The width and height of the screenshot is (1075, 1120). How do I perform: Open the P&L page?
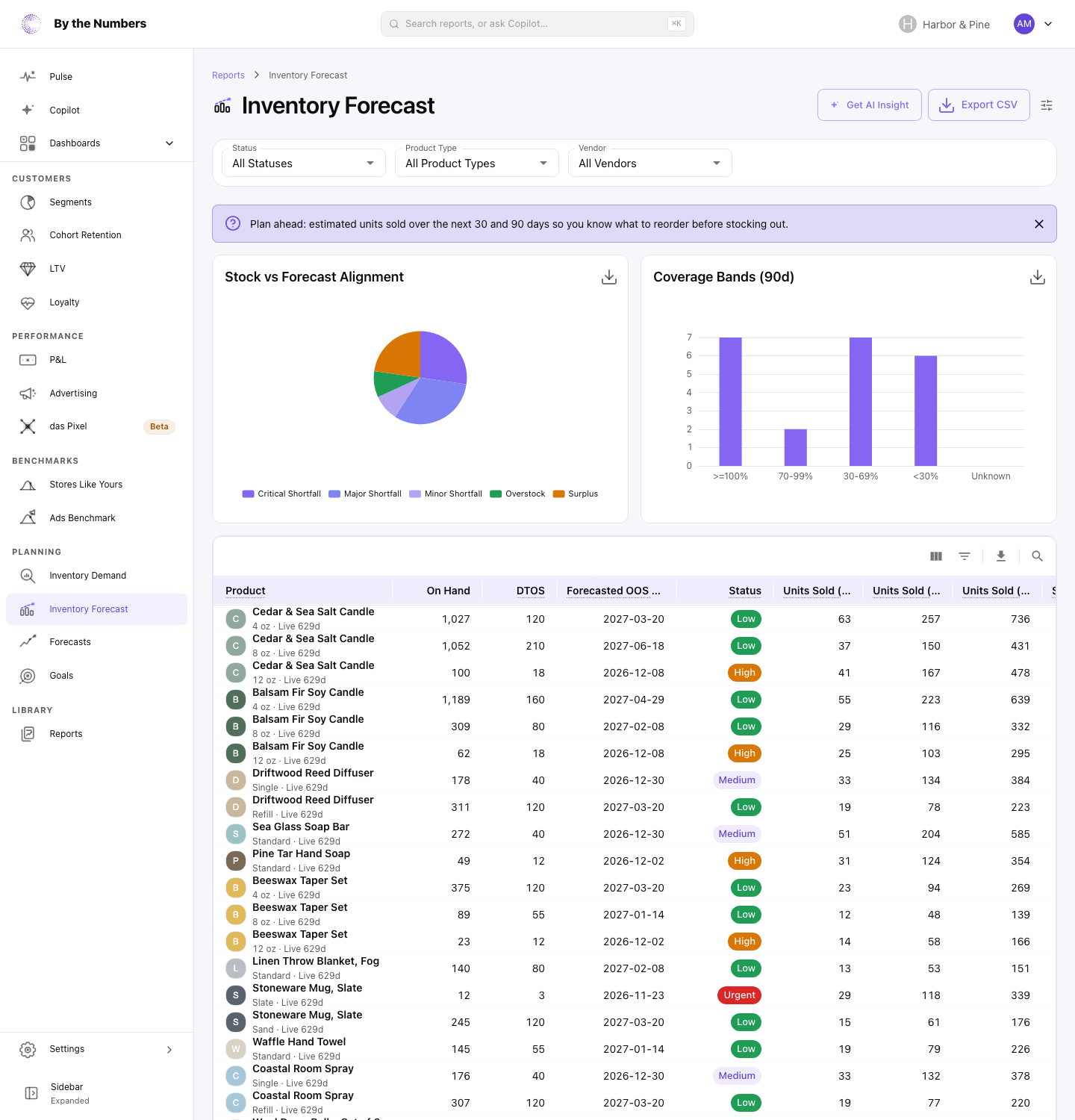pos(97,360)
